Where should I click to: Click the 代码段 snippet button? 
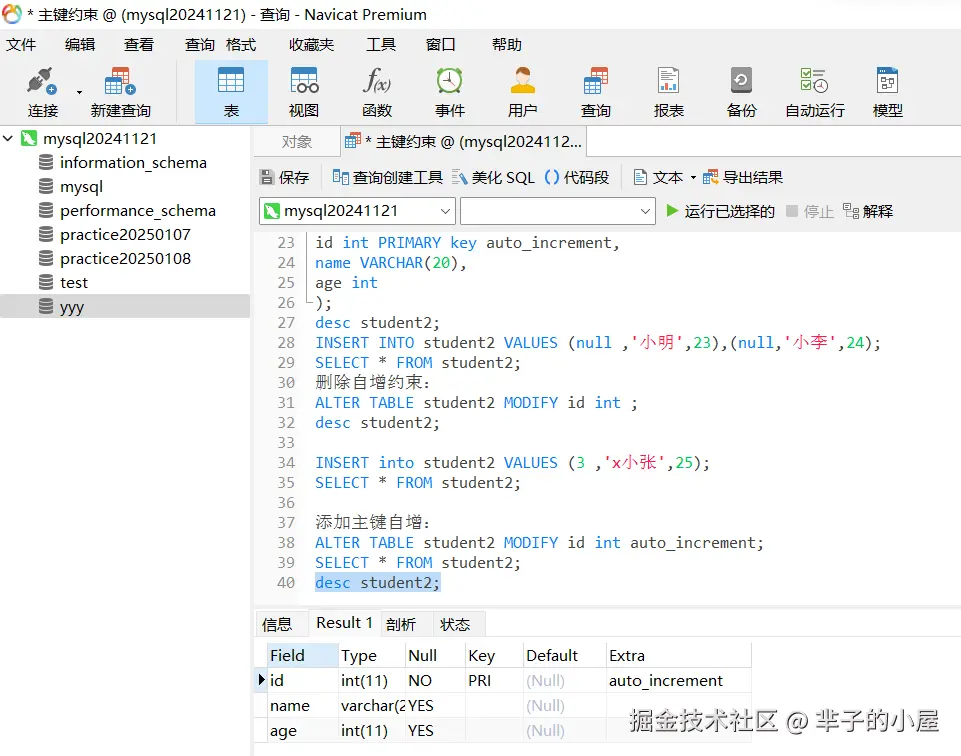(577, 178)
